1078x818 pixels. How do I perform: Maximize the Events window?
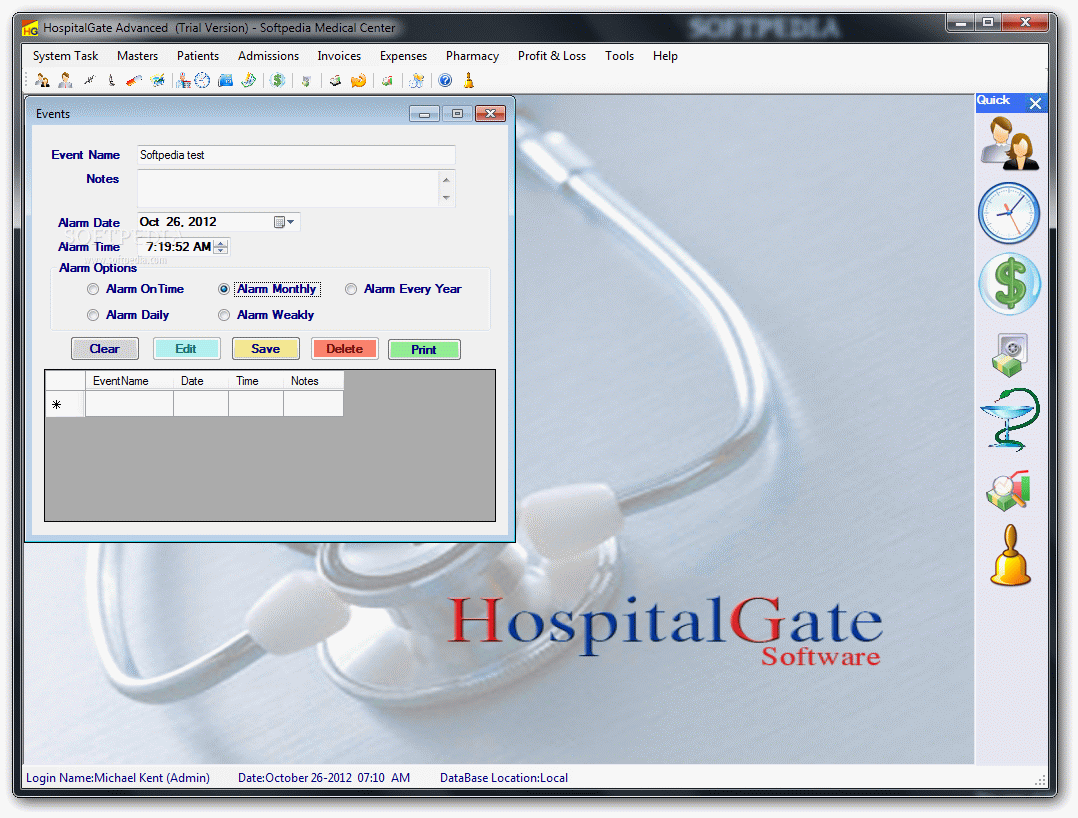tap(457, 113)
